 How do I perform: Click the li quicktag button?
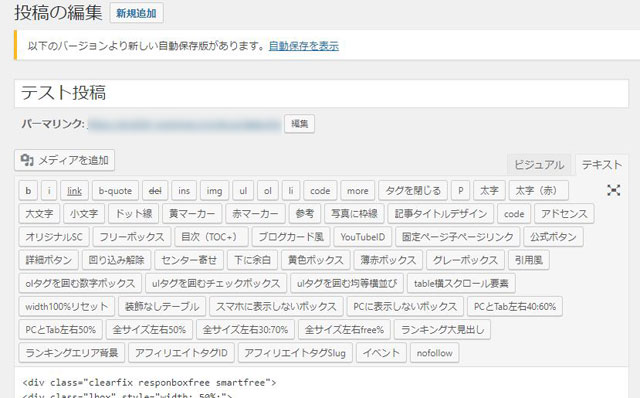click(291, 191)
